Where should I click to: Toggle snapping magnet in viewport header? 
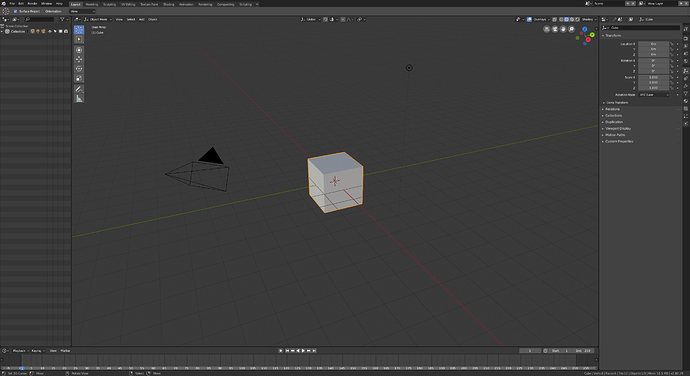pyautogui.click(x=326, y=19)
